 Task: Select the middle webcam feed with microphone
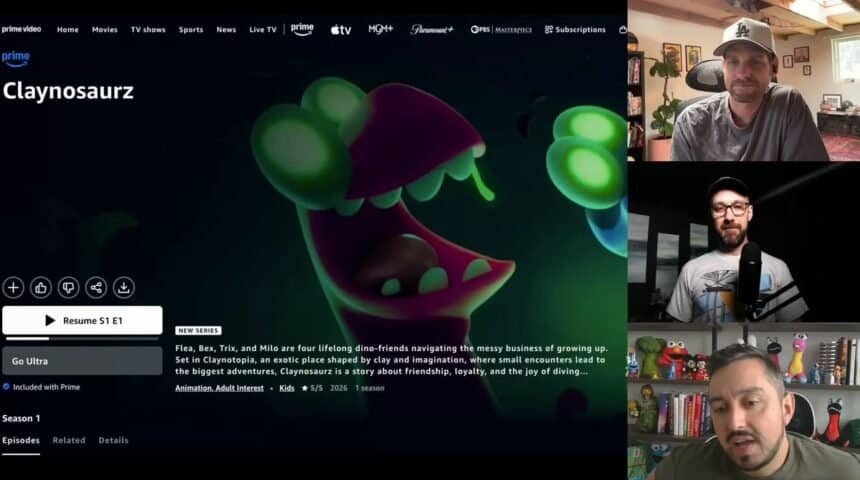point(744,242)
